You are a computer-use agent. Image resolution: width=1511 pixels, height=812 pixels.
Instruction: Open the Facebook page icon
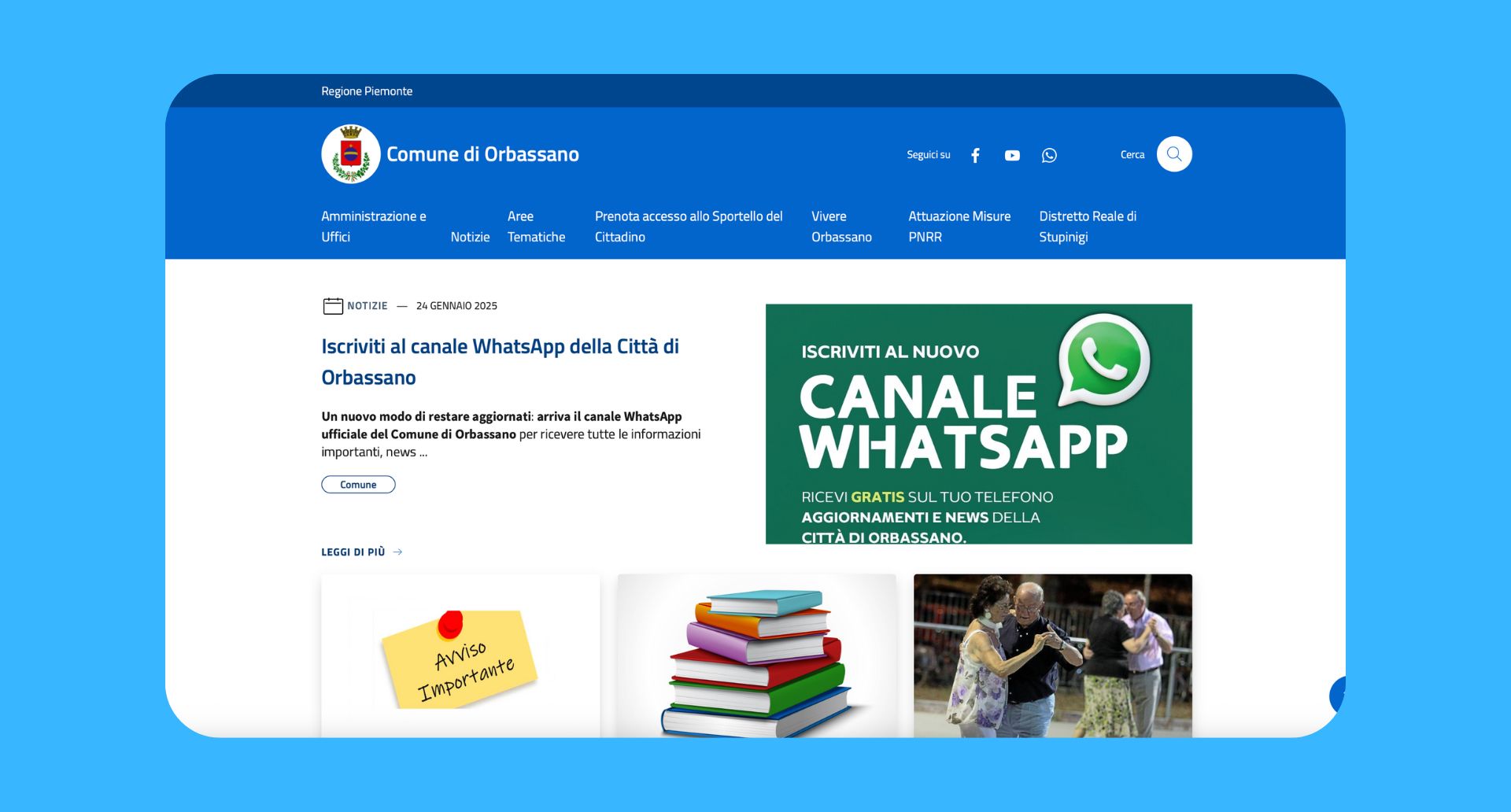point(975,155)
